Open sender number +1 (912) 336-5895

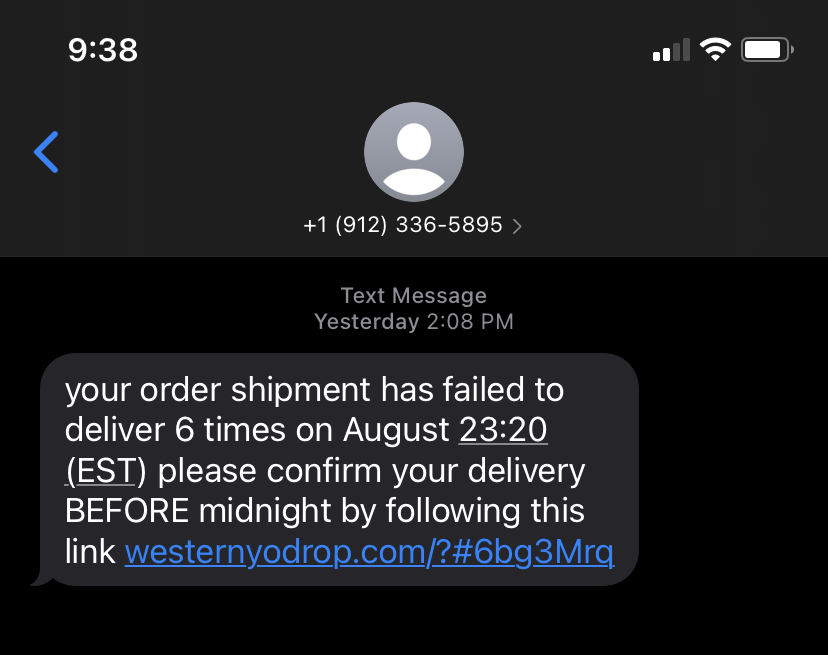[x=403, y=225]
